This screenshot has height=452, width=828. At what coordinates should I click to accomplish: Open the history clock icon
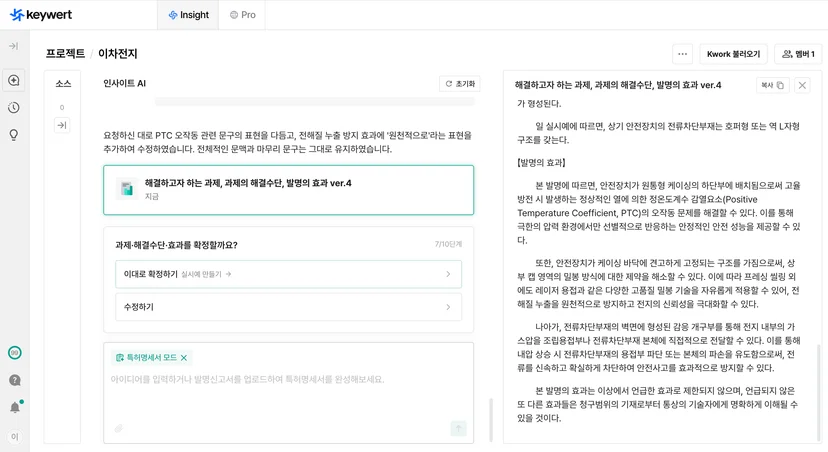point(14,108)
